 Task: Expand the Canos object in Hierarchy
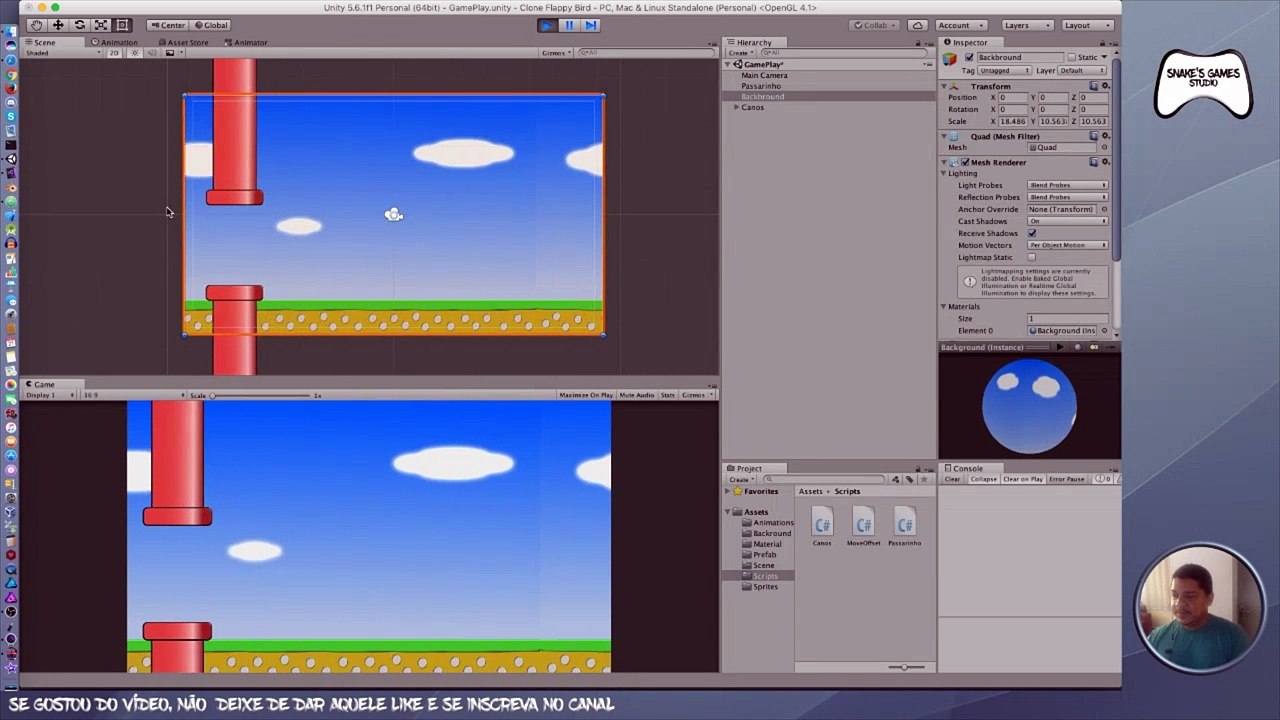coord(736,107)
